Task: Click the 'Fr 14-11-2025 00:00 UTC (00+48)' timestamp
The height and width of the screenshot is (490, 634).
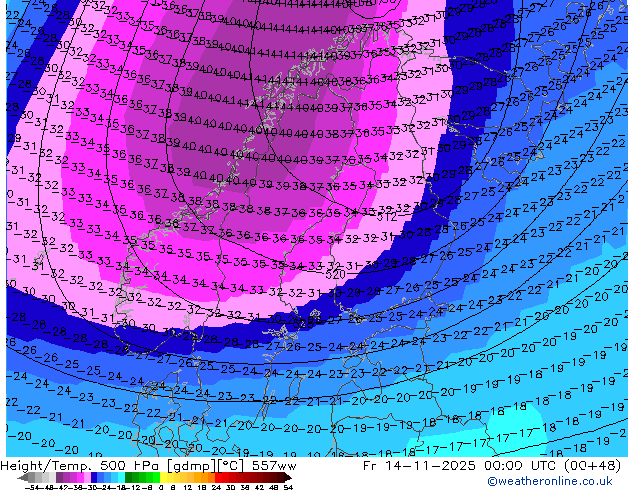Action: click(492, 466)
